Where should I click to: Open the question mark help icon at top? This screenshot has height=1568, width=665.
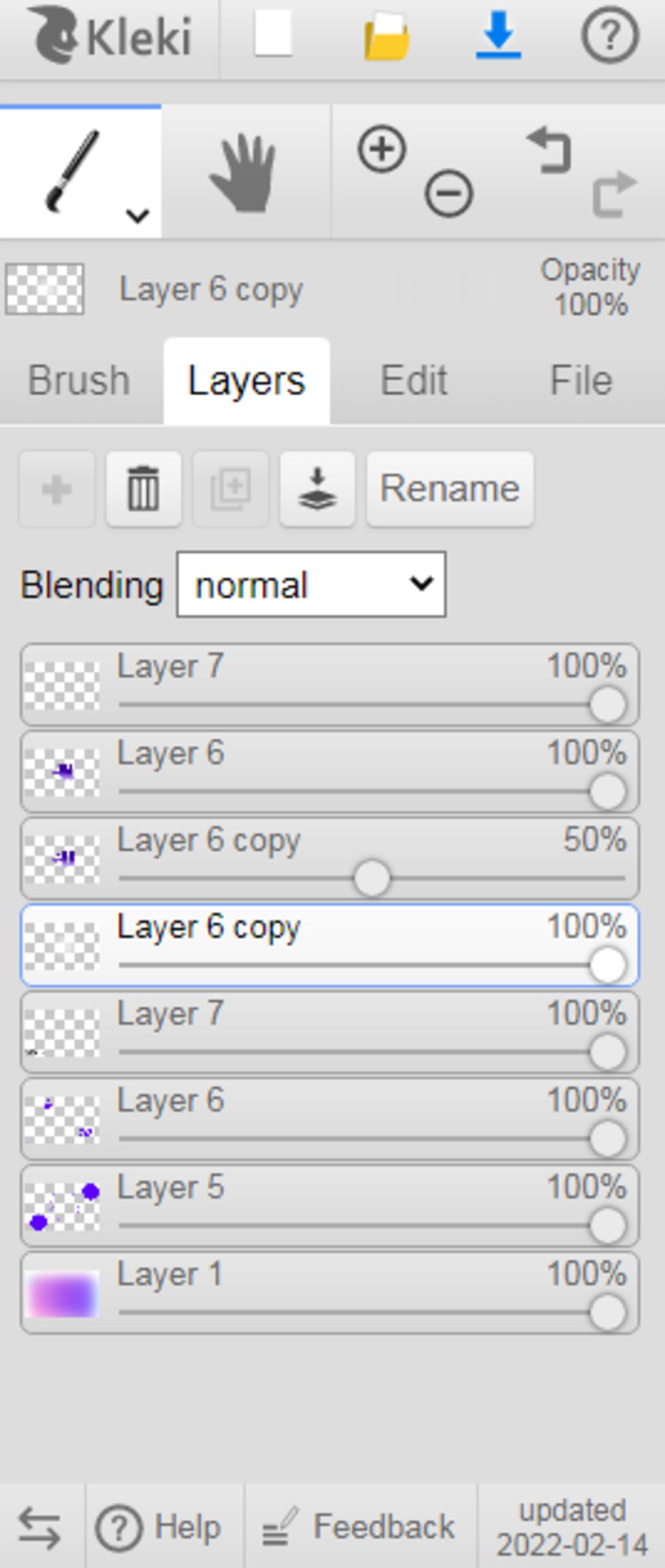pyautogui.click(x=609, y=36)
